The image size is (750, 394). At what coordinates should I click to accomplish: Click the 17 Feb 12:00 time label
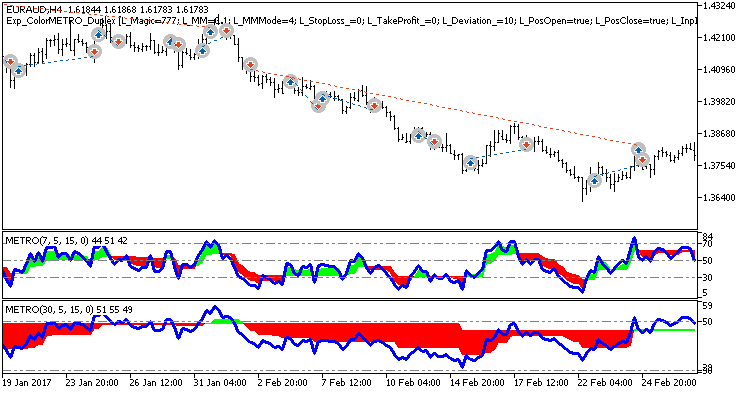[541, 383]
